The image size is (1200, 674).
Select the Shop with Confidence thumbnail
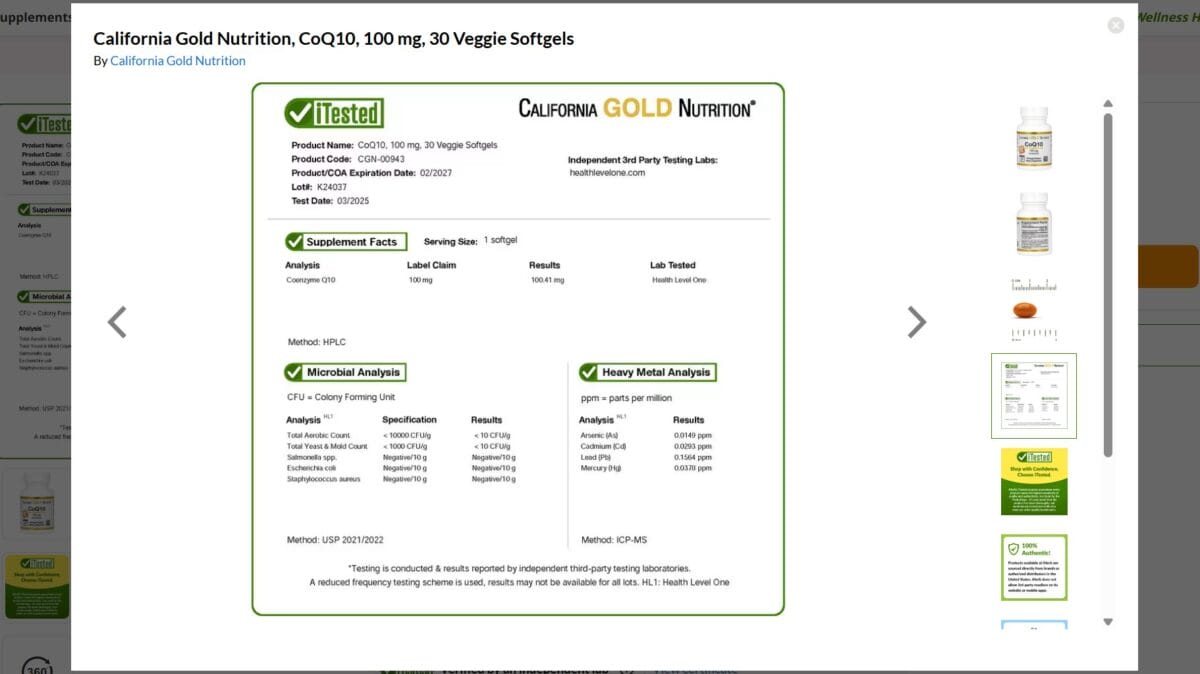(1034, 481)
